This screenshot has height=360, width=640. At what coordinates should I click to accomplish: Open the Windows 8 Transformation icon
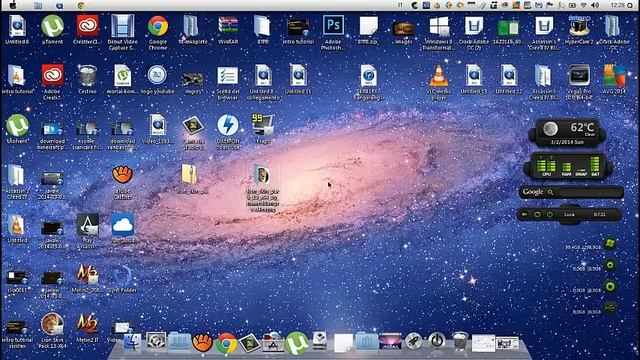pyautogui.click(x=439, y=26)
